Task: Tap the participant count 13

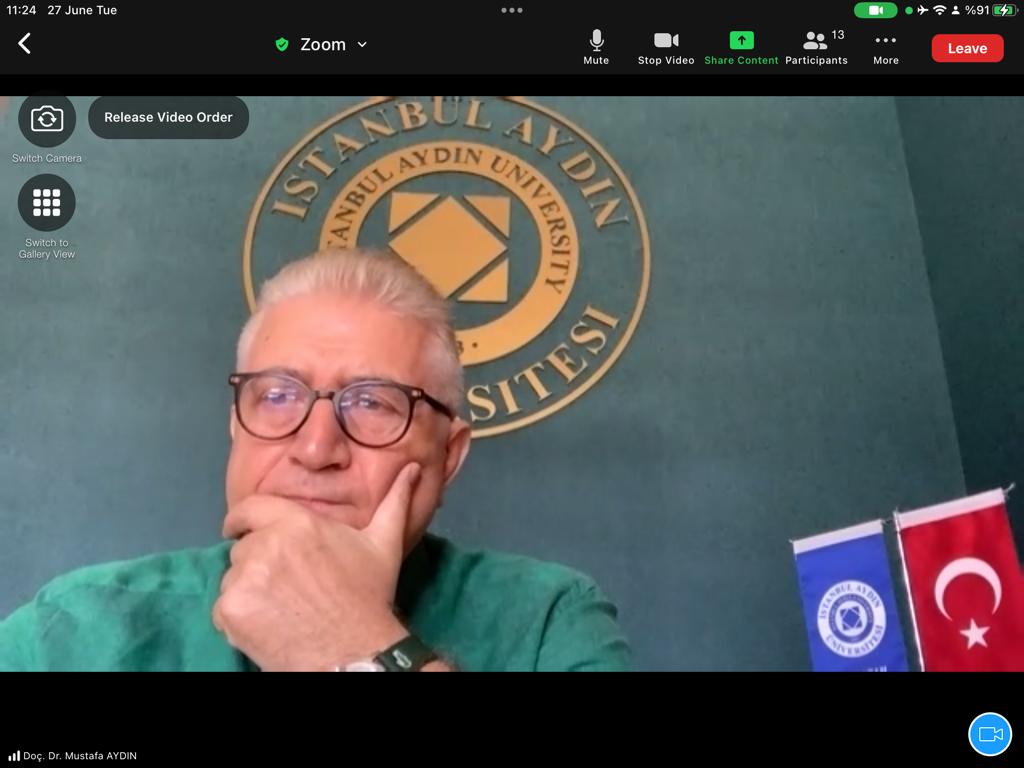Action: pos(838,35)
